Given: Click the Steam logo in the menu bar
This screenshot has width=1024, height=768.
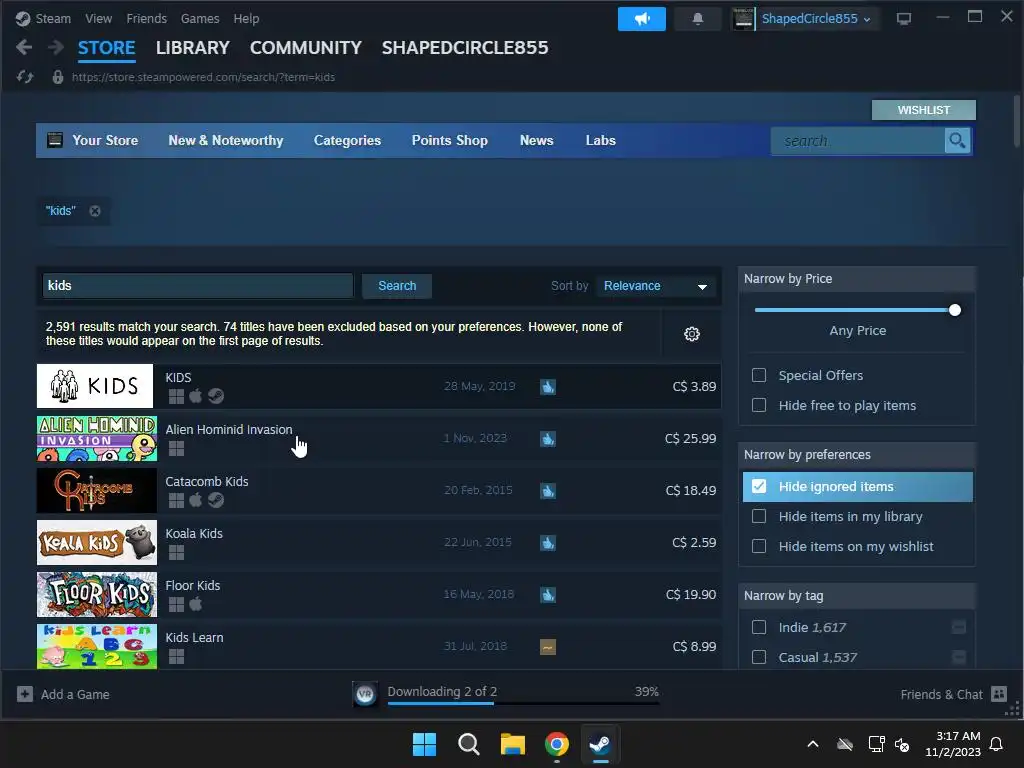Looking at the screenshot, I should [23, 19].
